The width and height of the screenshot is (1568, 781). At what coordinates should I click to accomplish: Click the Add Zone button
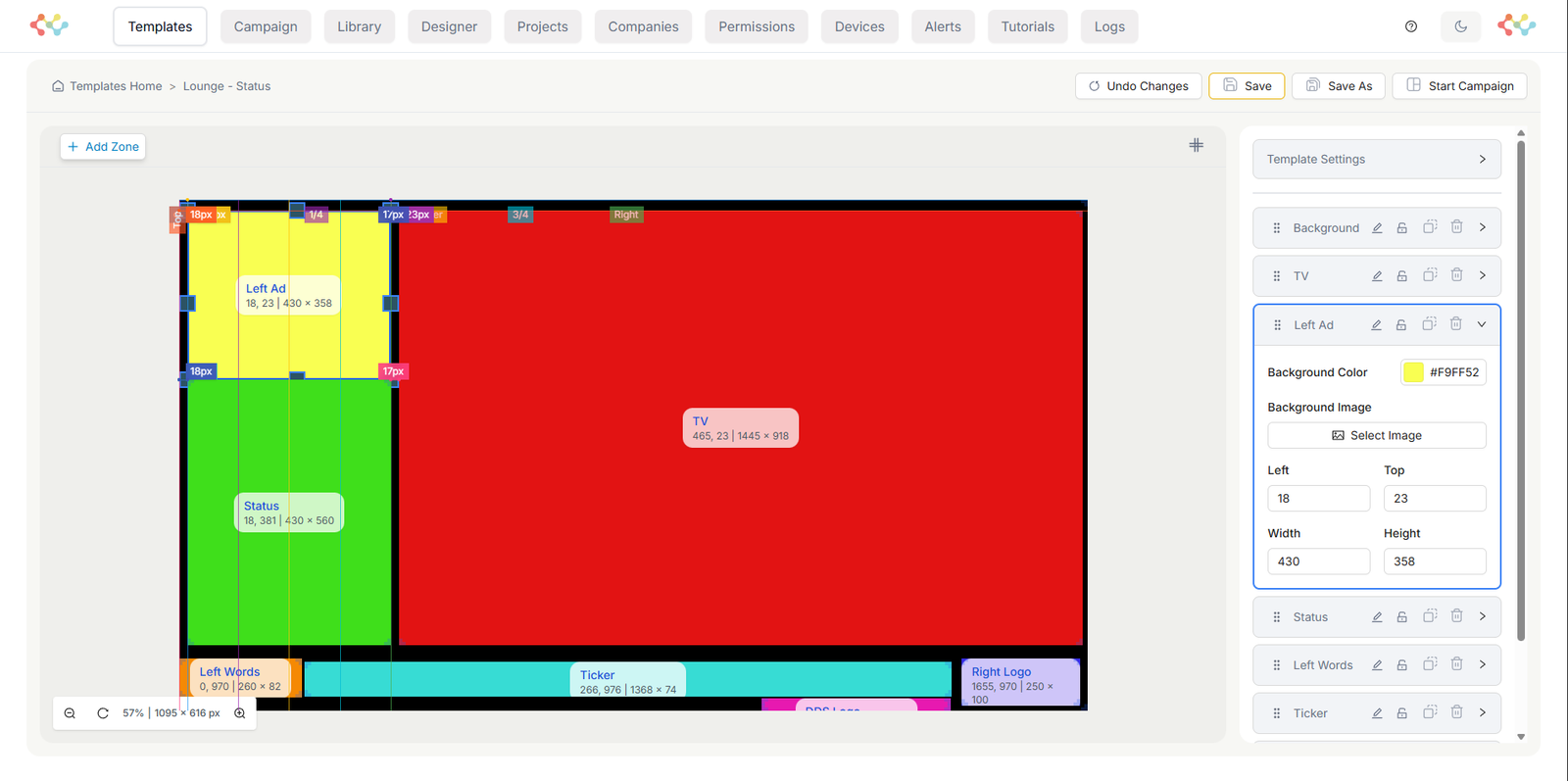(x=103, y=147)
